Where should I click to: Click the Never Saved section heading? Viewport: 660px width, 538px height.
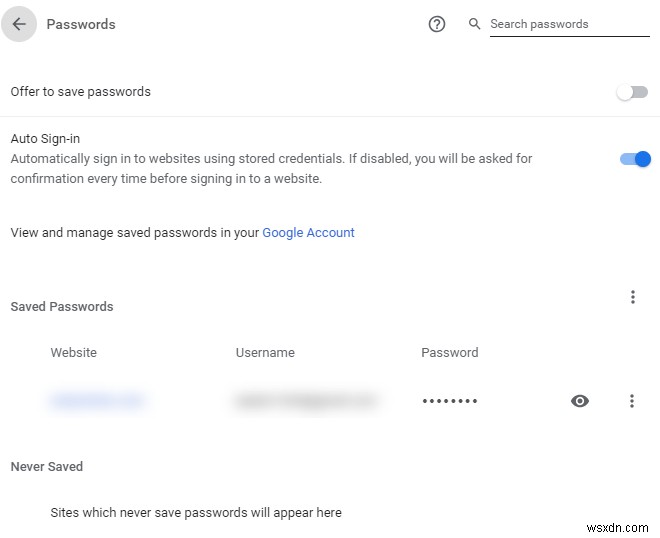click(x=47, y=467)
